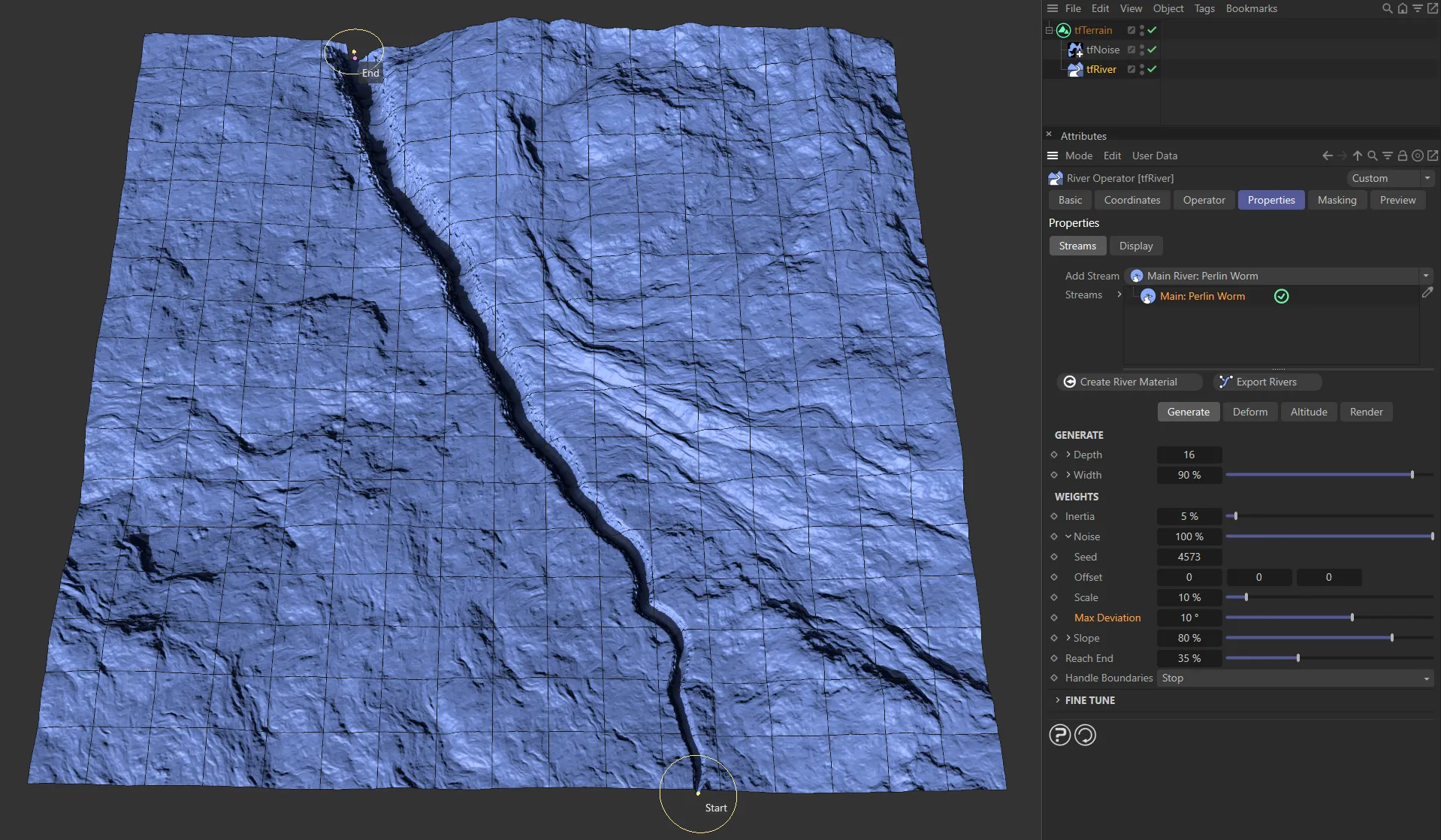
Task: Open the Custom preset dropdown
Action: click(x=1390, y=178)
